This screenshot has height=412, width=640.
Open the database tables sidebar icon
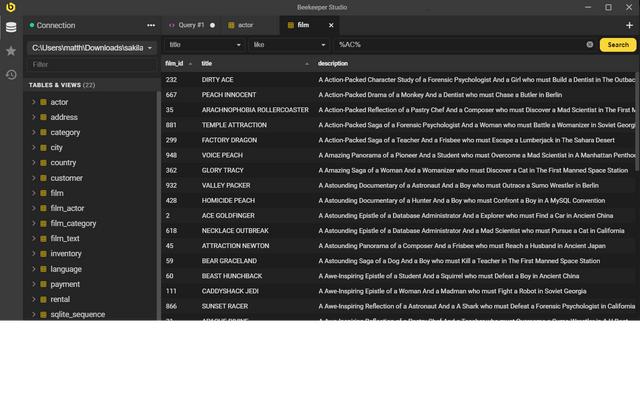pyautogui.click(x=11, y=27)
